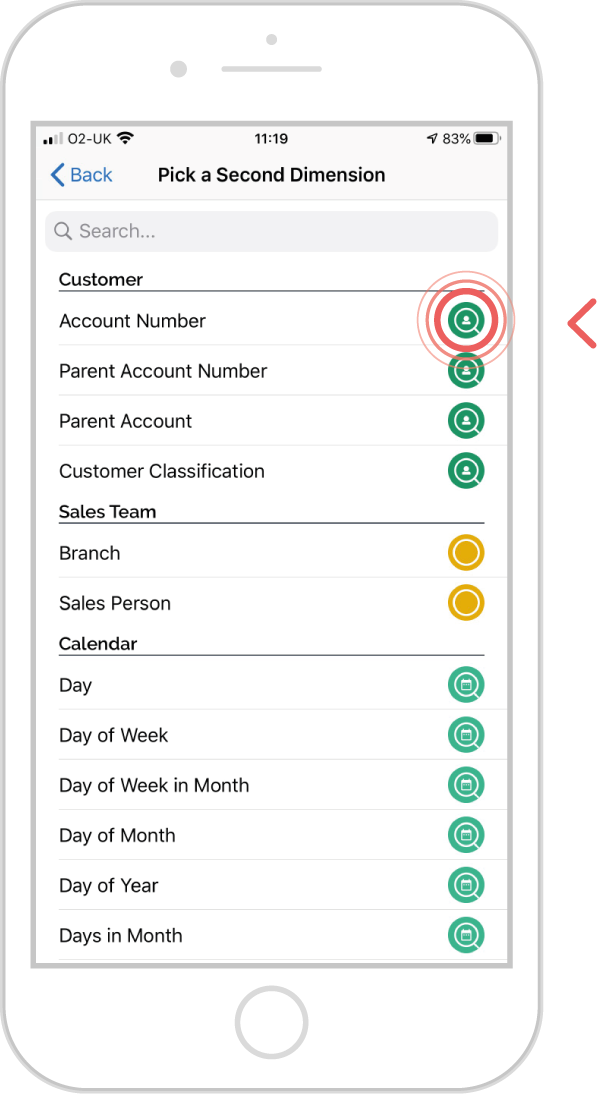This screenshot has width=597, height=1094.
Task: Tap the Parent Account Number customer icon
Action: tap(466, 370)
